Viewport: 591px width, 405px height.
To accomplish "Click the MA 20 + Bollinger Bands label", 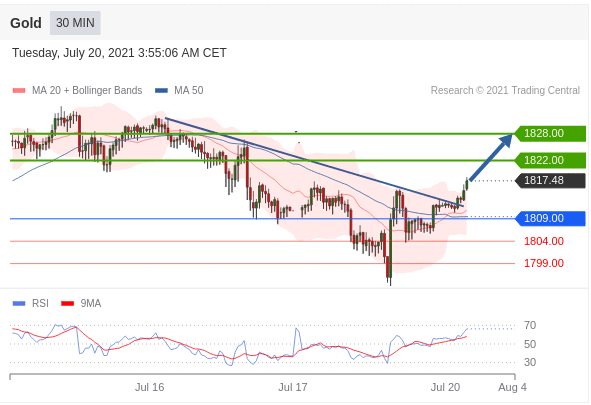I will click(x=87, y=90).
